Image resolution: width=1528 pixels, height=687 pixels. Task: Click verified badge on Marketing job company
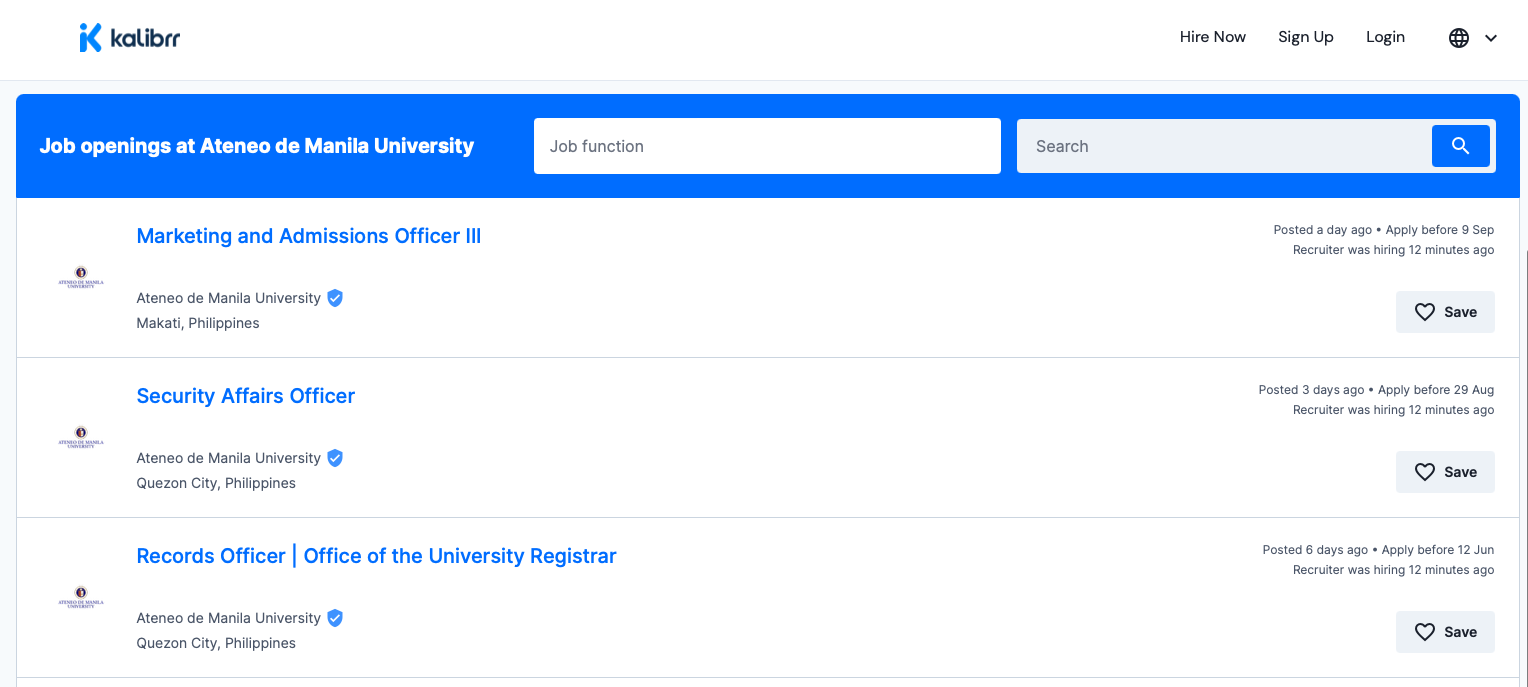click(x=335, y=298)
